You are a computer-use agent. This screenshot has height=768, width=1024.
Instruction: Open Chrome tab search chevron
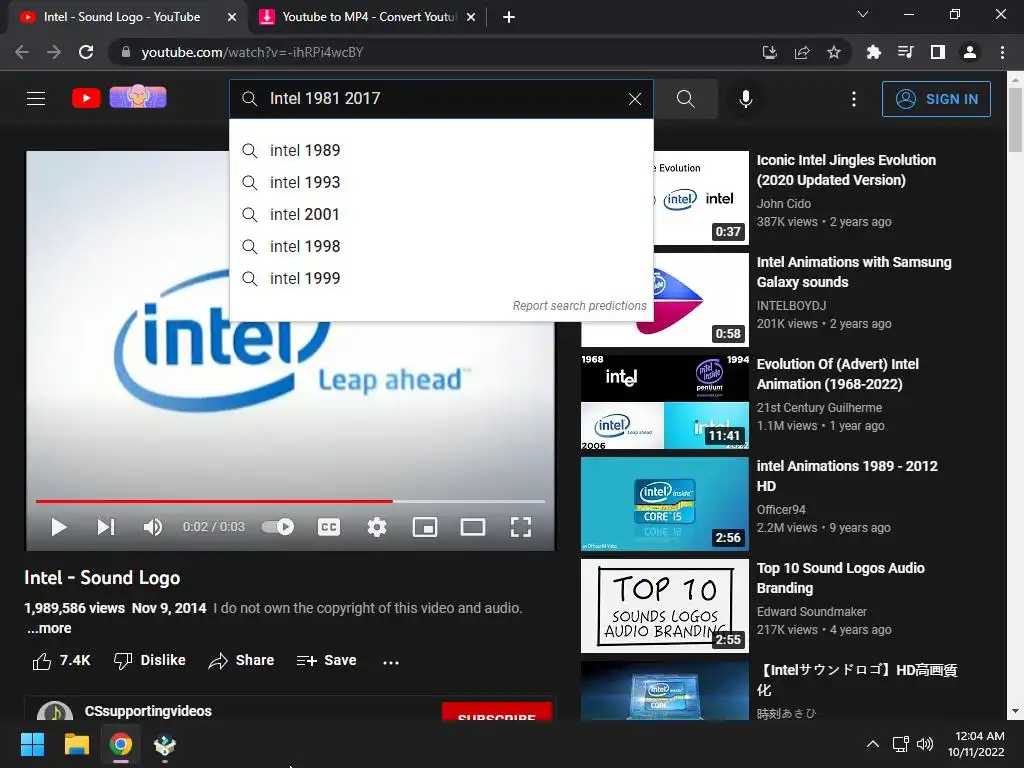coord(863,14)
